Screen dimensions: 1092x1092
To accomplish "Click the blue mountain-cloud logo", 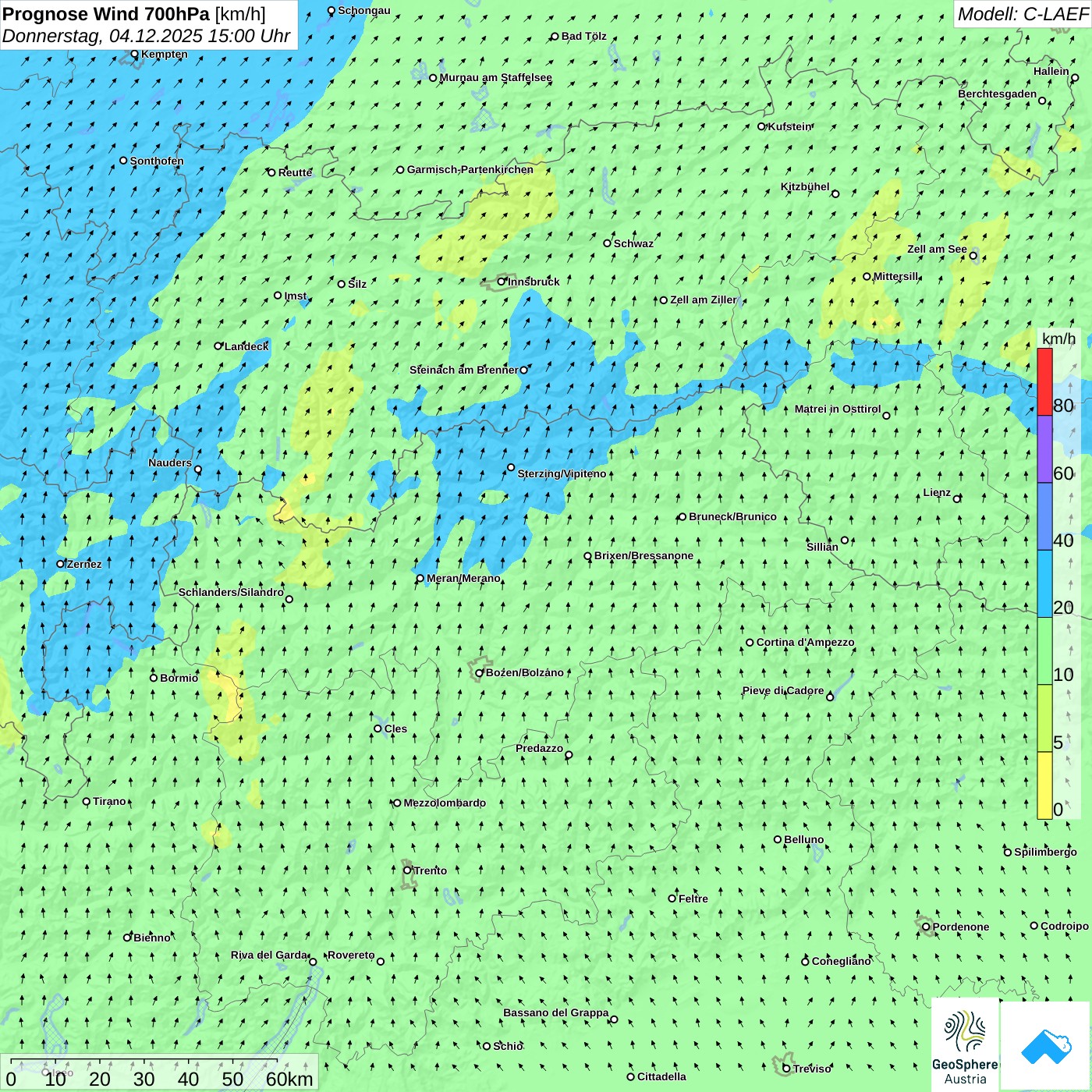I will click(1046, 1046).
